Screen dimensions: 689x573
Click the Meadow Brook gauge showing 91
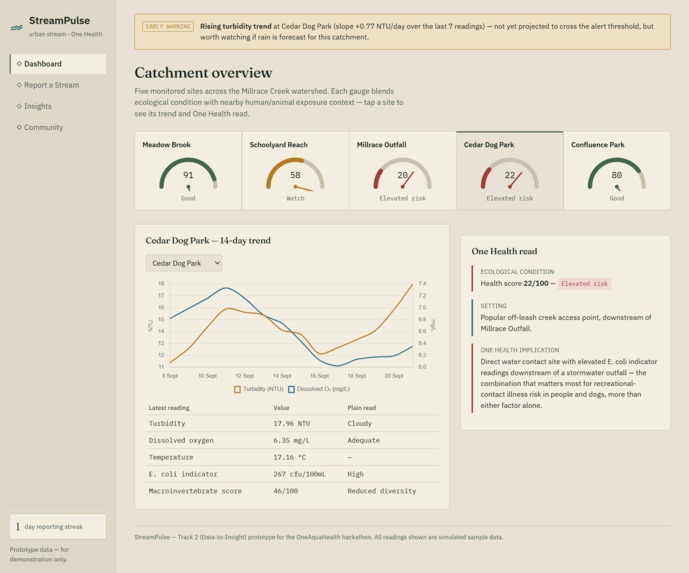[x=188, y=174]
